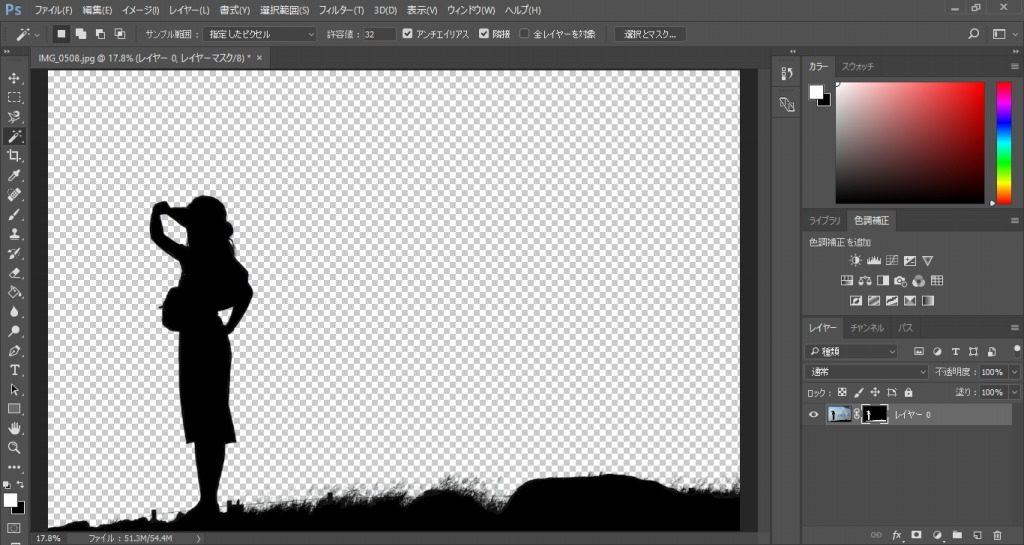Click the add layer style fx icon
This screenshot has height=545, width=1024.
[x=897, y=535]
